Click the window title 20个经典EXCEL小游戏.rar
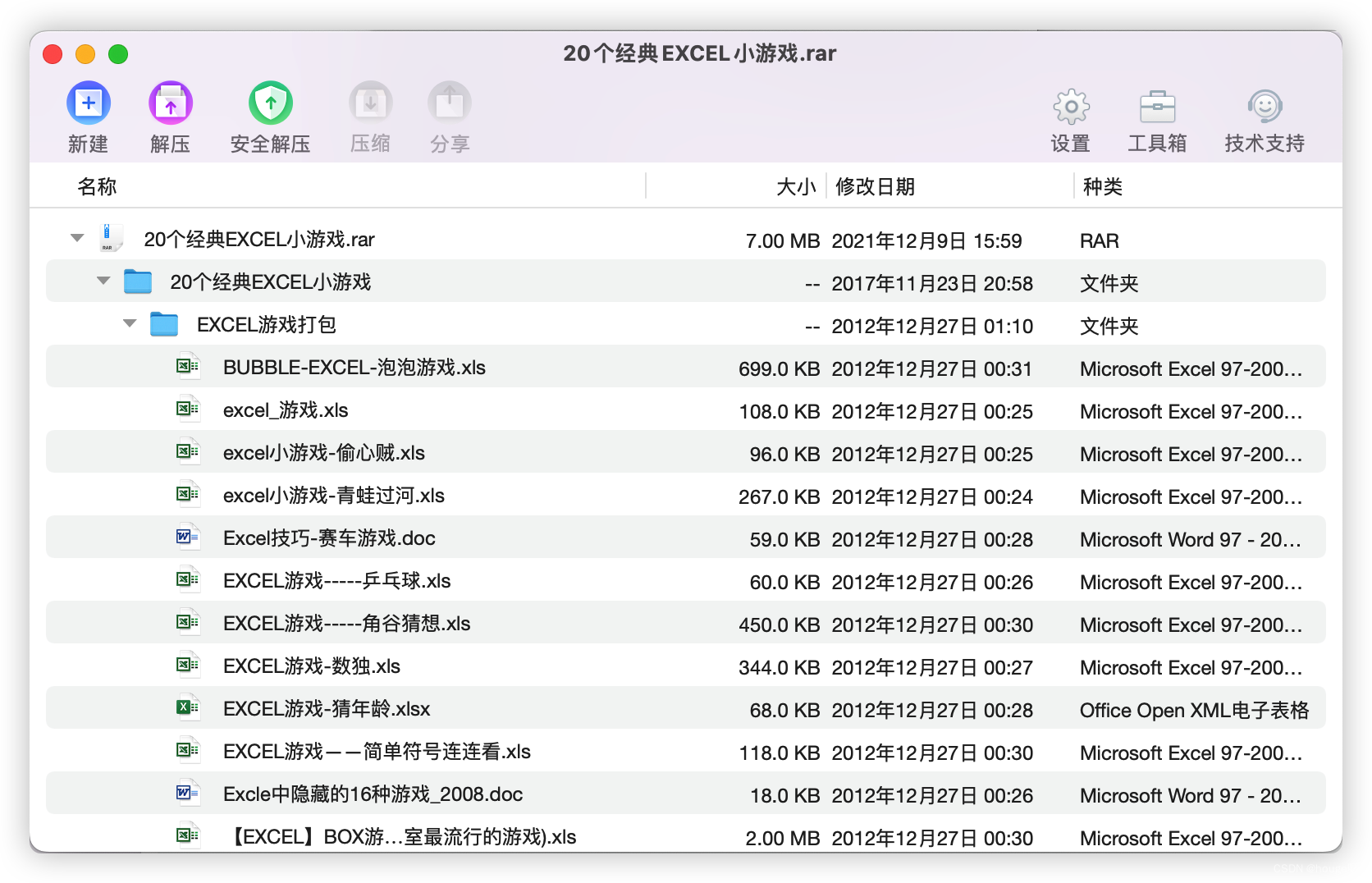 699,53
